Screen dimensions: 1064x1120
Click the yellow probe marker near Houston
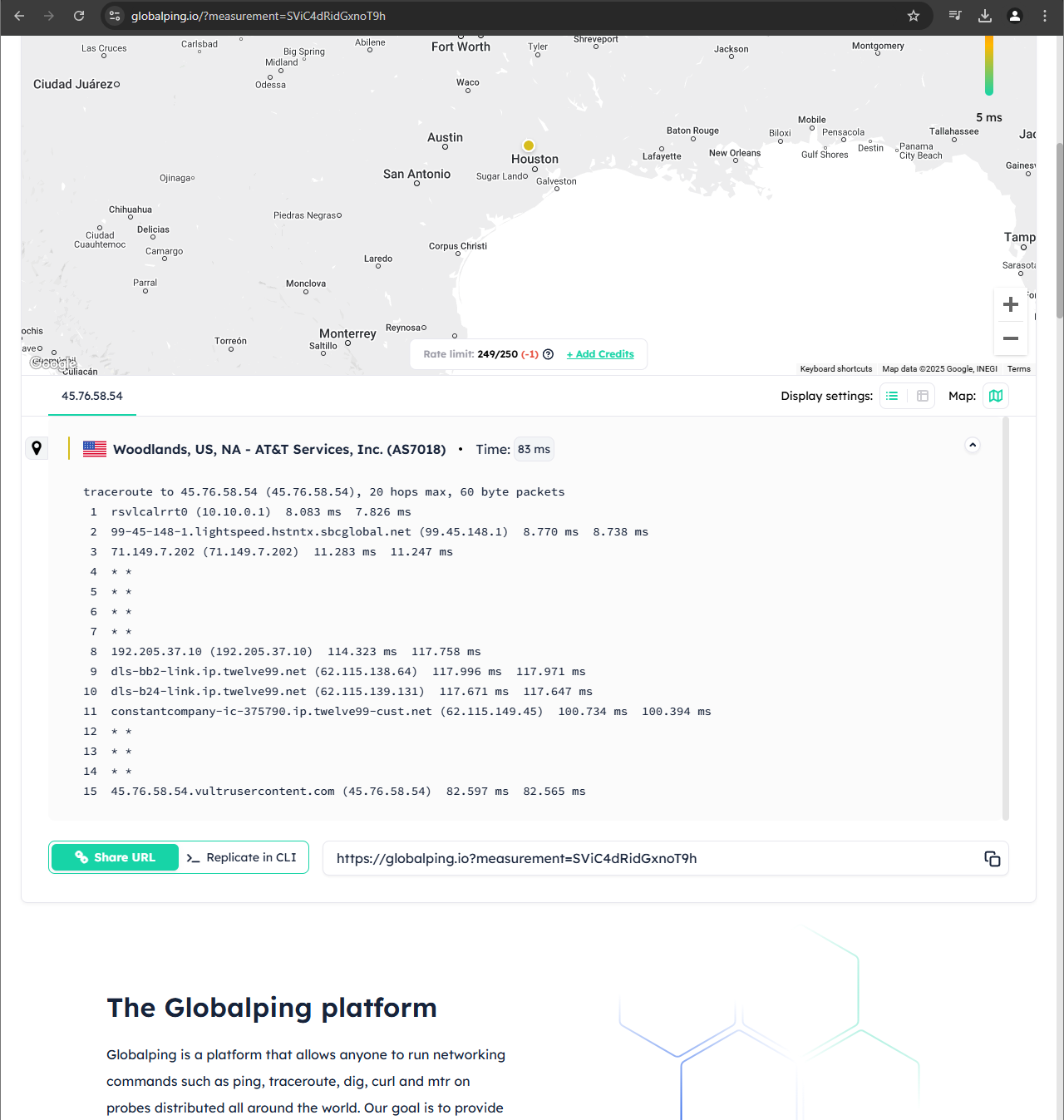click(x=528, y=146)
